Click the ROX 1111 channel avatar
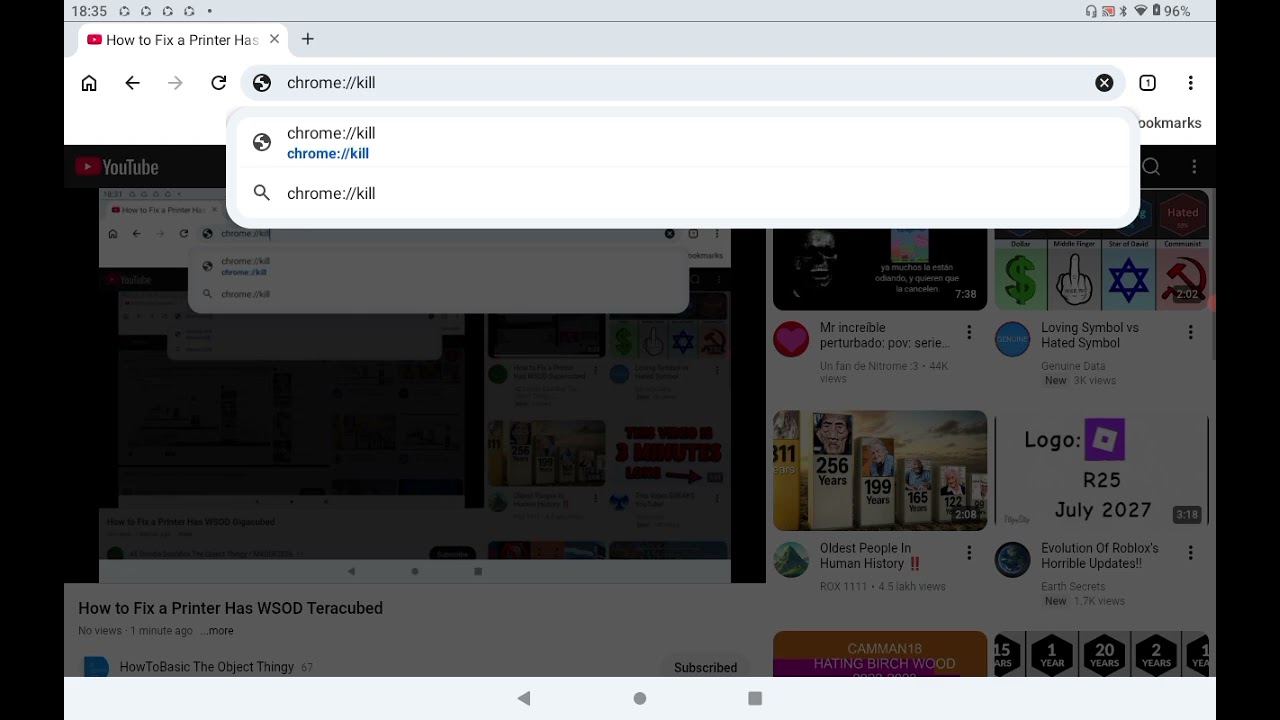 (792, 560)
